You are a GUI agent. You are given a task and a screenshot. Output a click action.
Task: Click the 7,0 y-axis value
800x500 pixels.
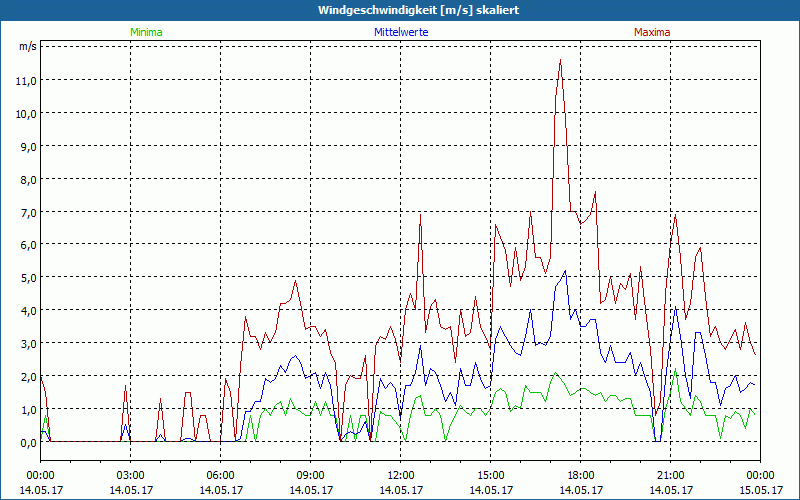[x=29, y=212]
